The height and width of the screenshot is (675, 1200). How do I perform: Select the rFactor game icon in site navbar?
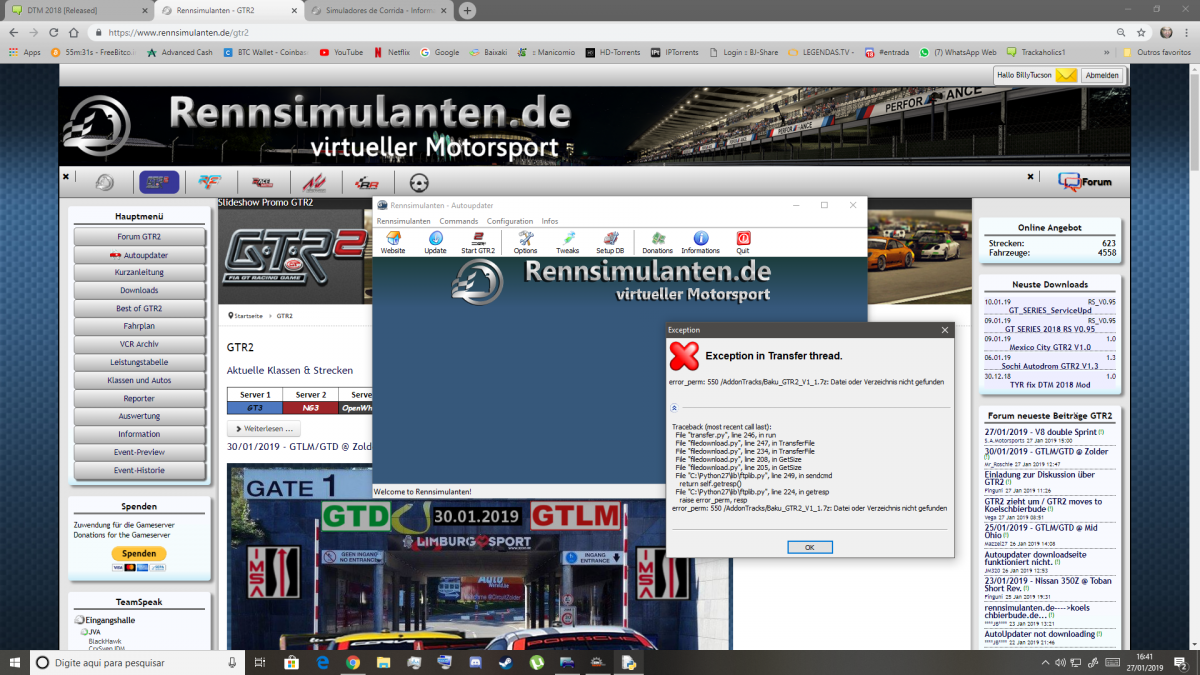pyautogui.click(x=210, y=182)
